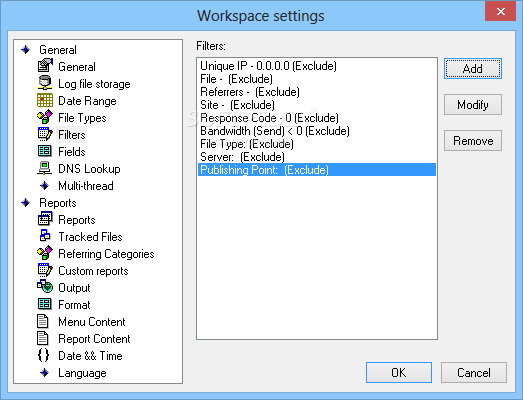This screenshot has height=400, width=523.
Task: Open Log file storage settings
Action: [x=94, y=84]
